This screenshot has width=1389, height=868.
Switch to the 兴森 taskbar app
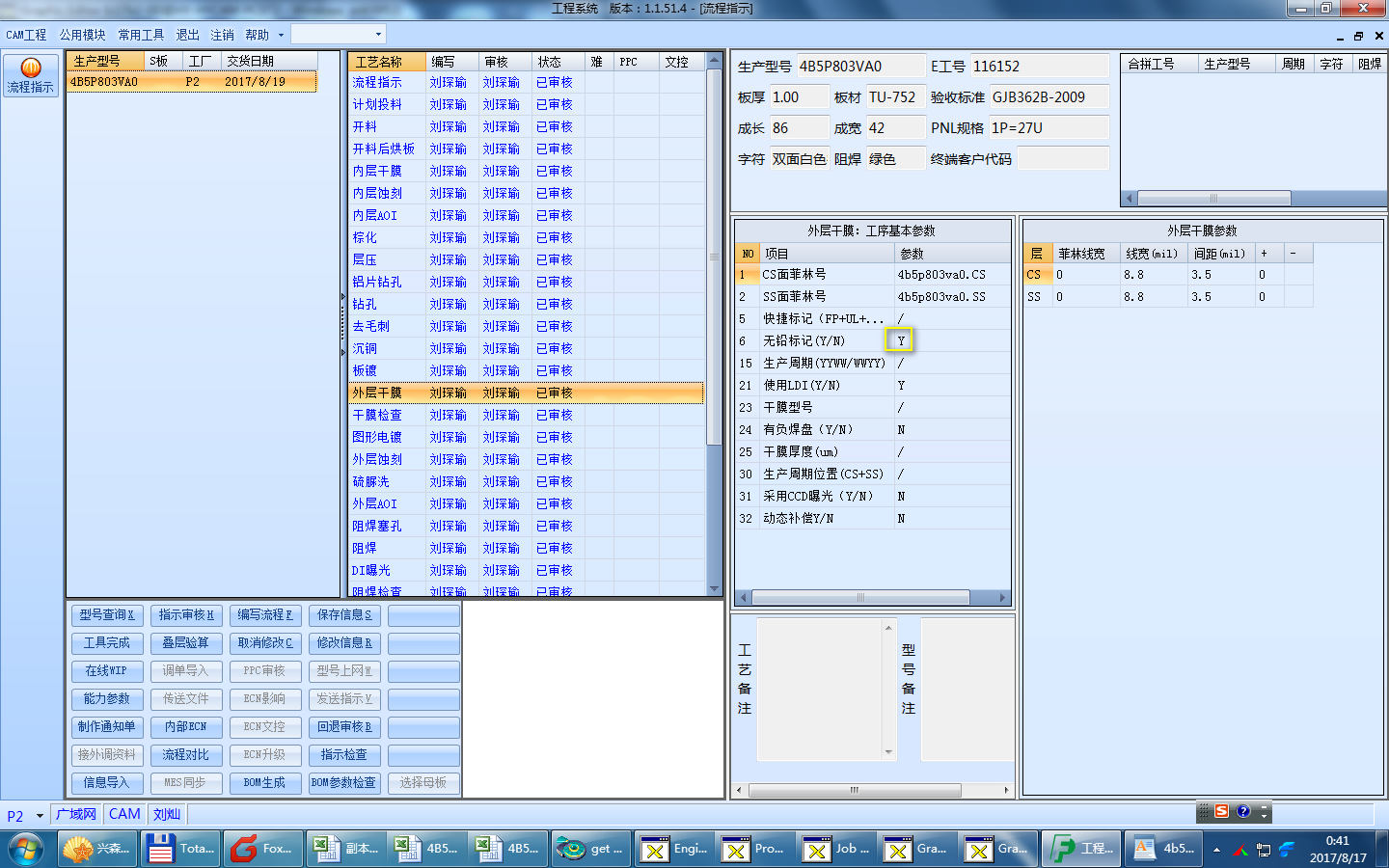click(97, 849)
